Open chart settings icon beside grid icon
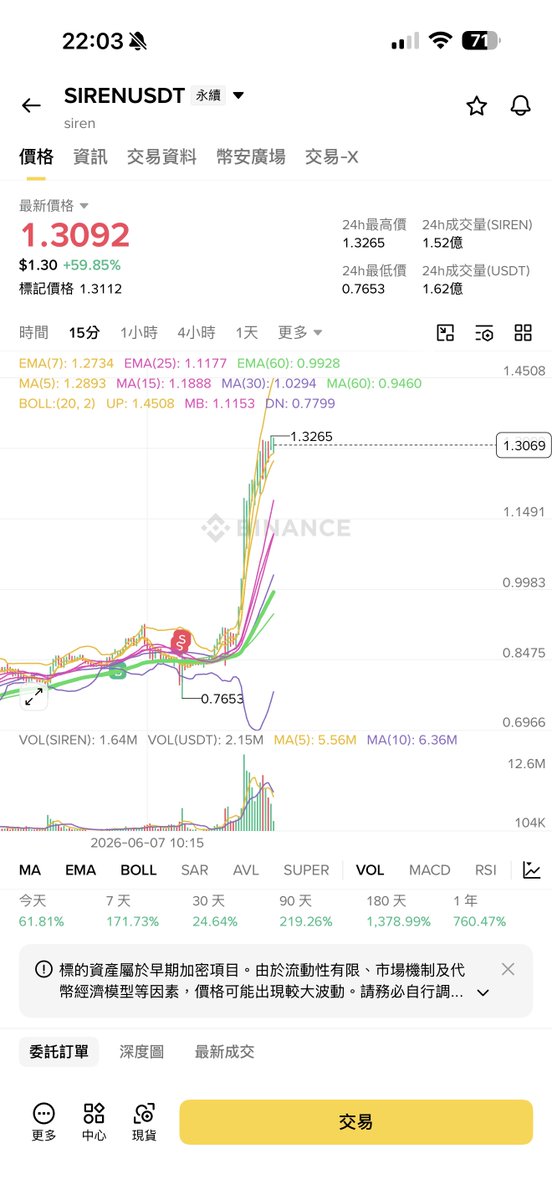 point(484,333)
